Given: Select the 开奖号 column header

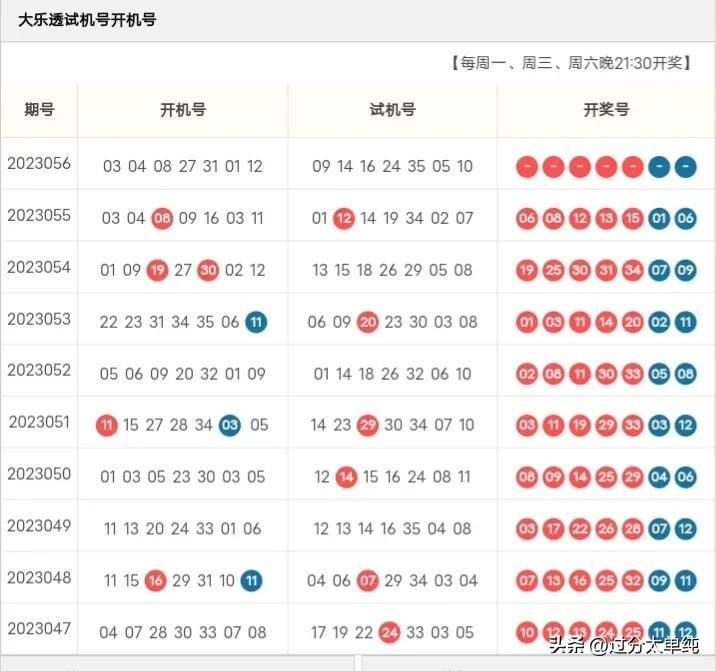Looking at the screenshot, I should [606, 110].
